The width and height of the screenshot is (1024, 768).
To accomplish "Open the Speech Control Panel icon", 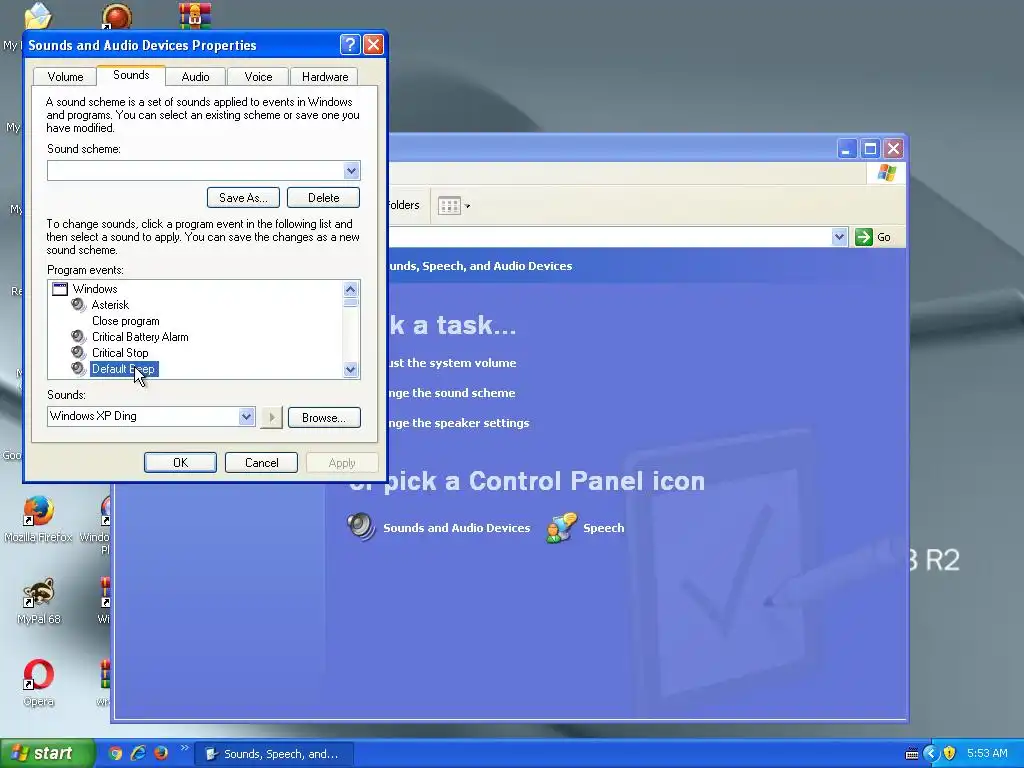I will coord(562,528).
